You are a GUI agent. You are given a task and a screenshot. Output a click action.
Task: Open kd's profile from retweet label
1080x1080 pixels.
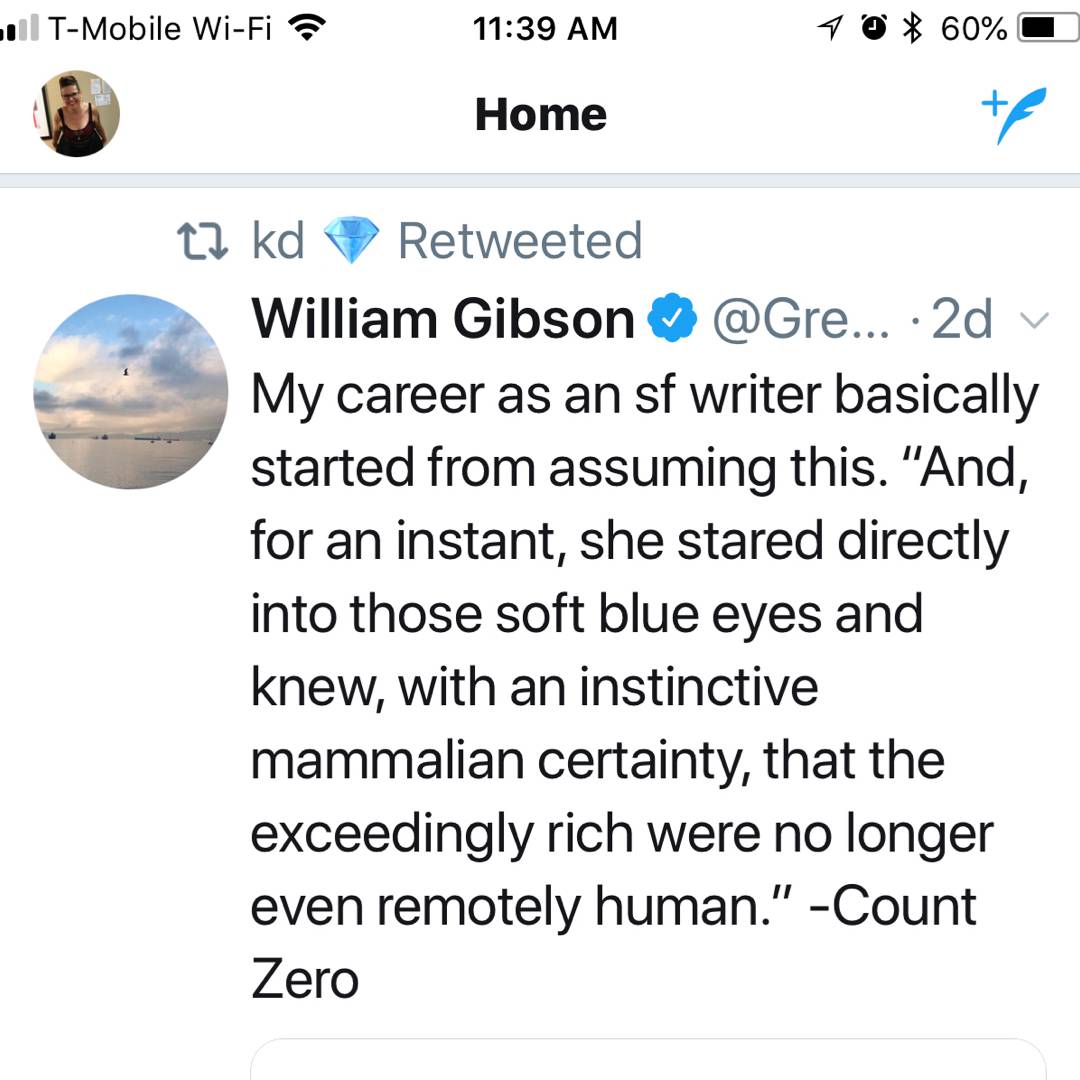(278, 242)
